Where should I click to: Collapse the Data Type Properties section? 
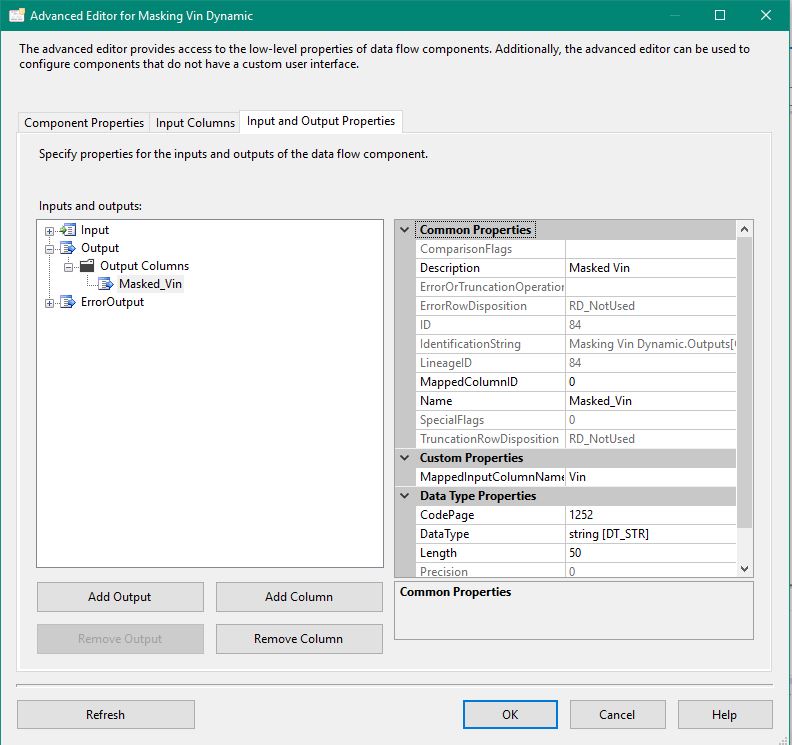pos(405,495)
